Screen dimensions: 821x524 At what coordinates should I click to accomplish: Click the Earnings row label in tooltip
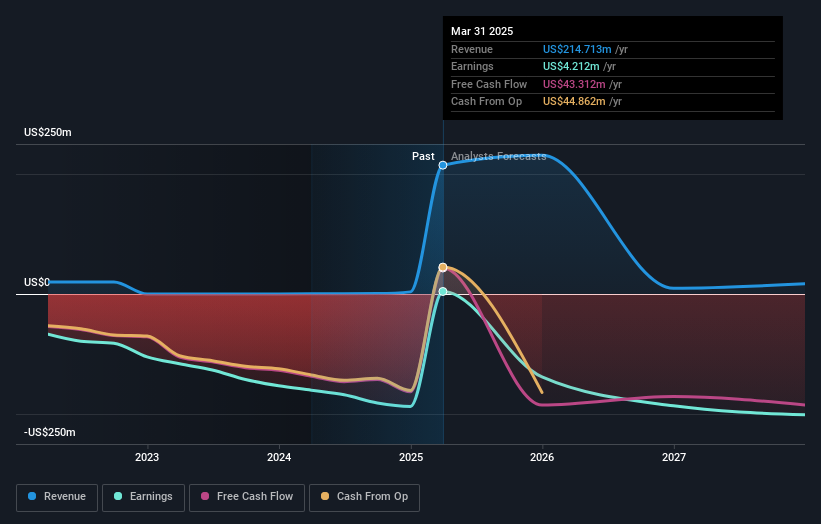pyautogui.click(x=472, y=66)
